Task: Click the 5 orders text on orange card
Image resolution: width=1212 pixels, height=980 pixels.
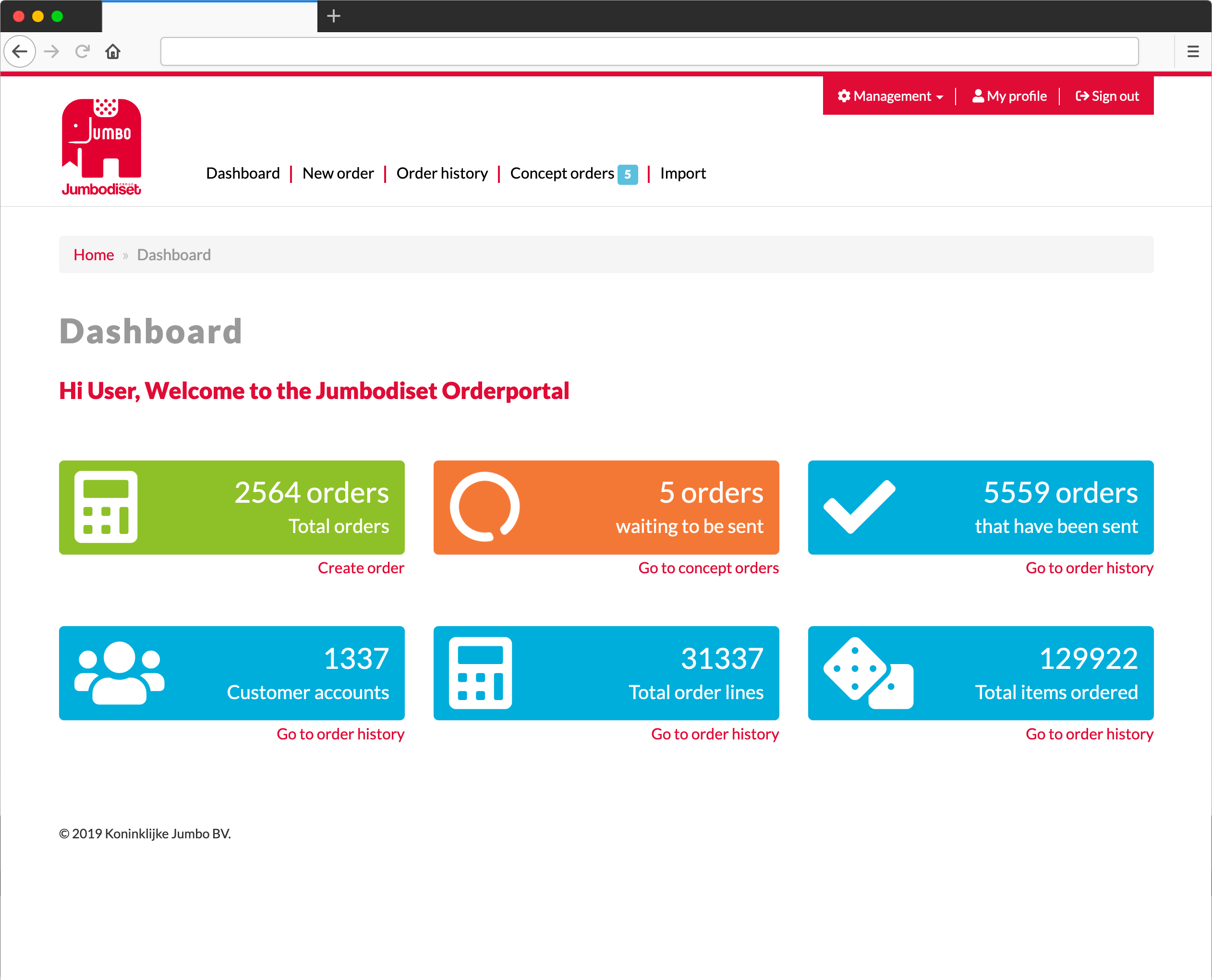Action: [x=711, y=493]
